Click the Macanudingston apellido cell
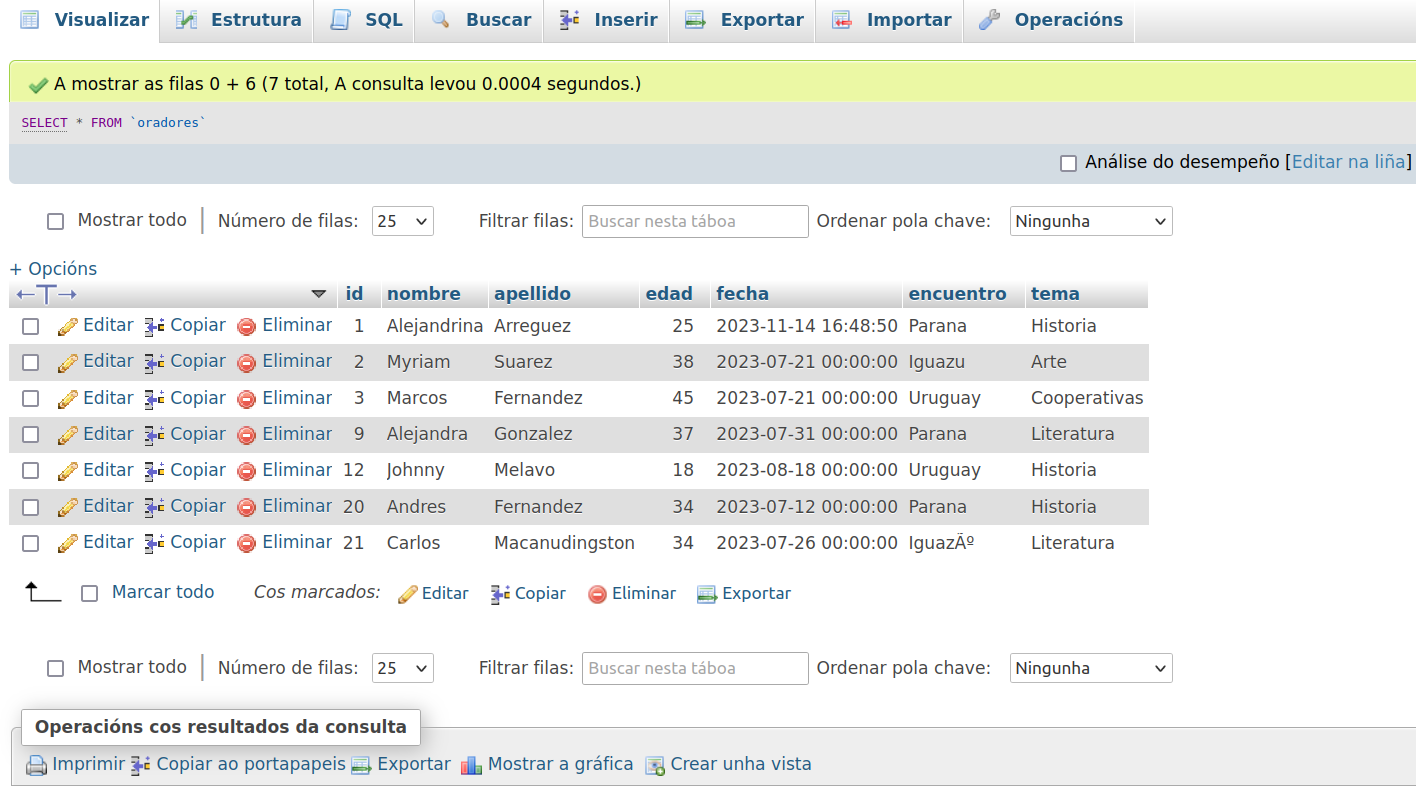1416x807 pixels. point(565,543)
